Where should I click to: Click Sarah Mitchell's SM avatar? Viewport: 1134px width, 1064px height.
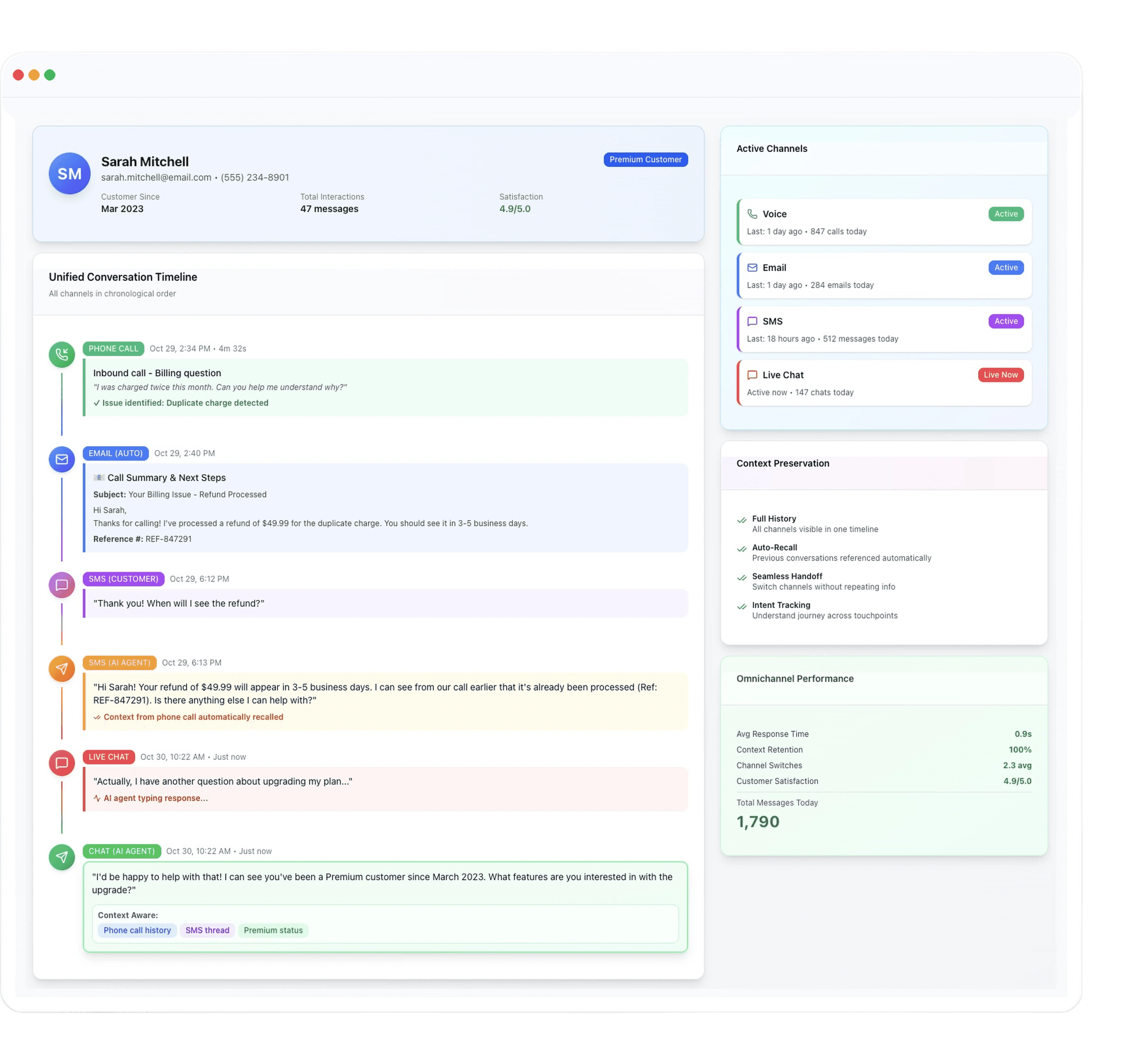[69, 173]
